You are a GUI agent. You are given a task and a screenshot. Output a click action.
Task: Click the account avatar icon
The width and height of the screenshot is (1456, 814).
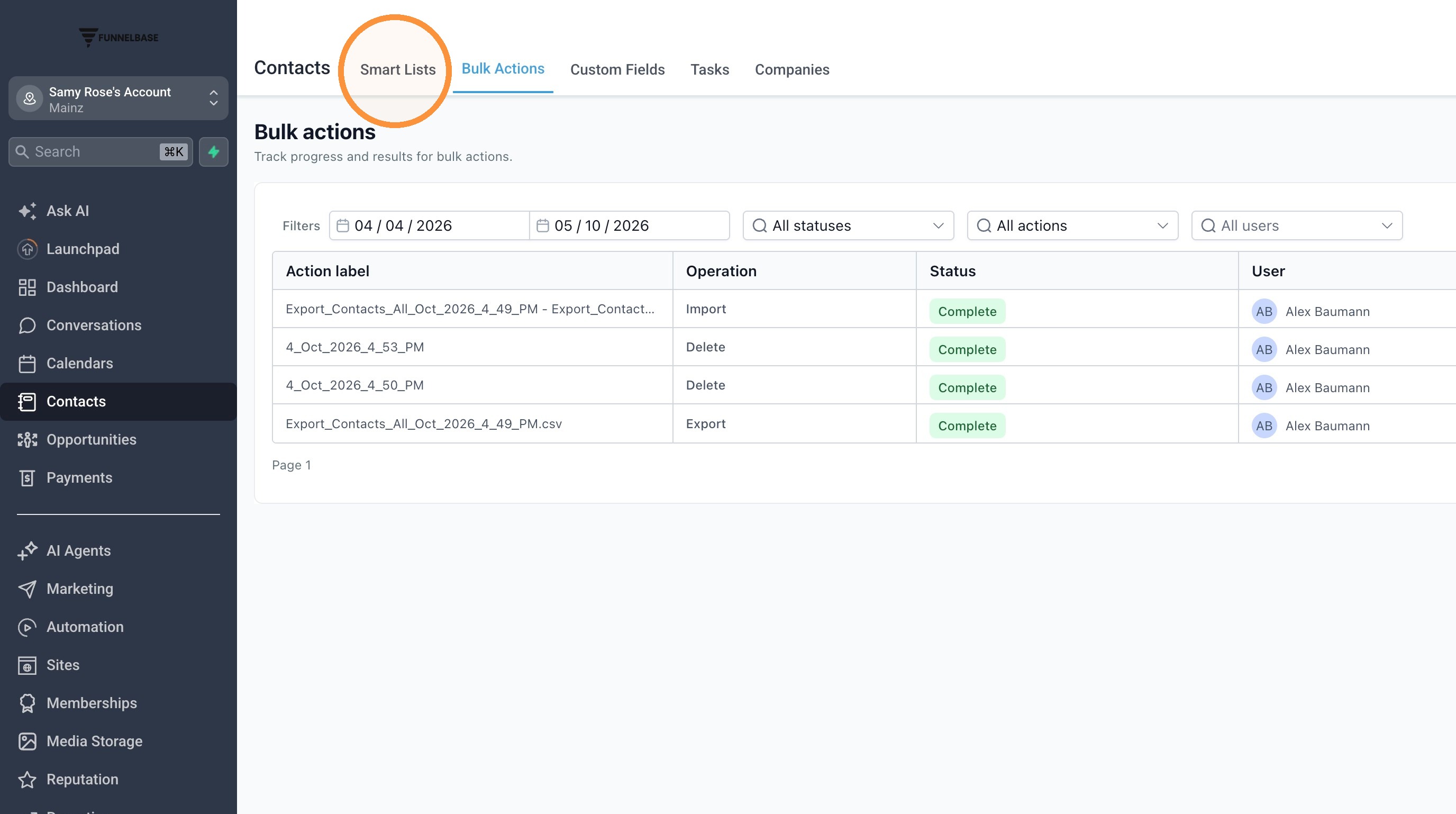tap(30, 99)
